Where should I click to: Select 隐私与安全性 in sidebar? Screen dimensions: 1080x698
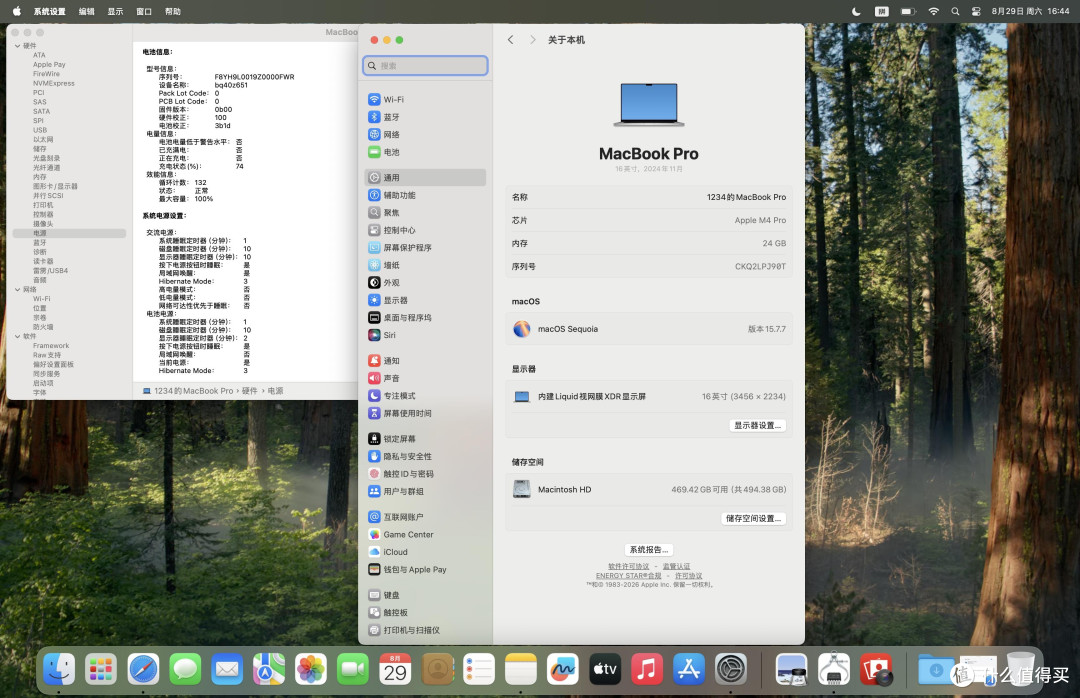pyautogui.click(x=425, y=456)
